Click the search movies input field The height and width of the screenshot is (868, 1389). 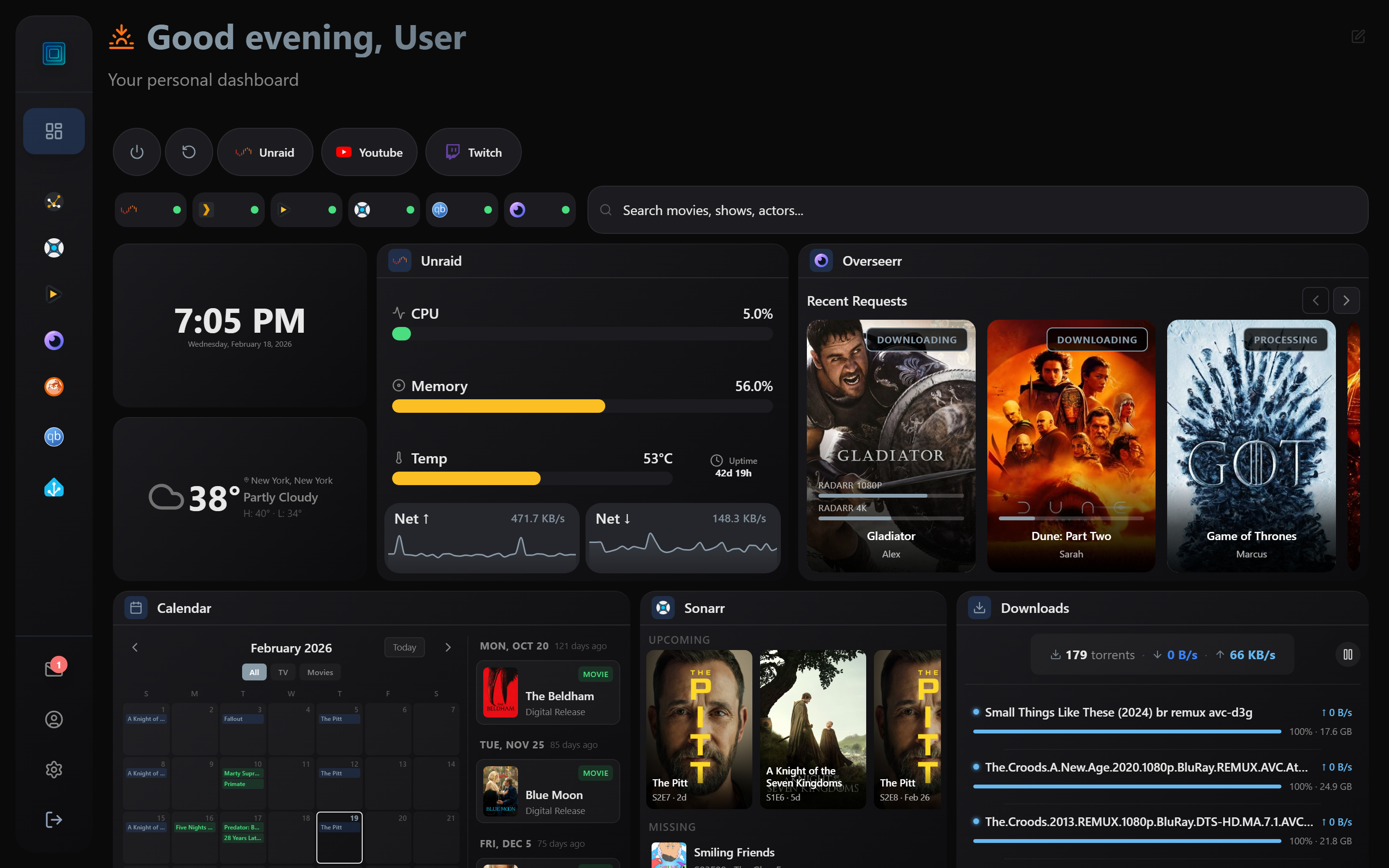978,210
